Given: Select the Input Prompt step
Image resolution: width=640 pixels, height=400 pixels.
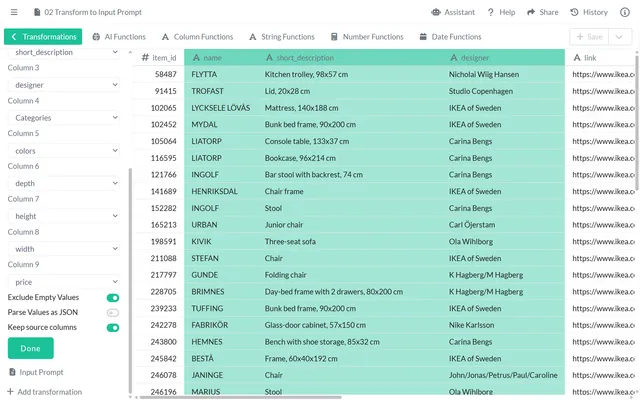Looking at the screenshot, I should (x=41, y=372).
